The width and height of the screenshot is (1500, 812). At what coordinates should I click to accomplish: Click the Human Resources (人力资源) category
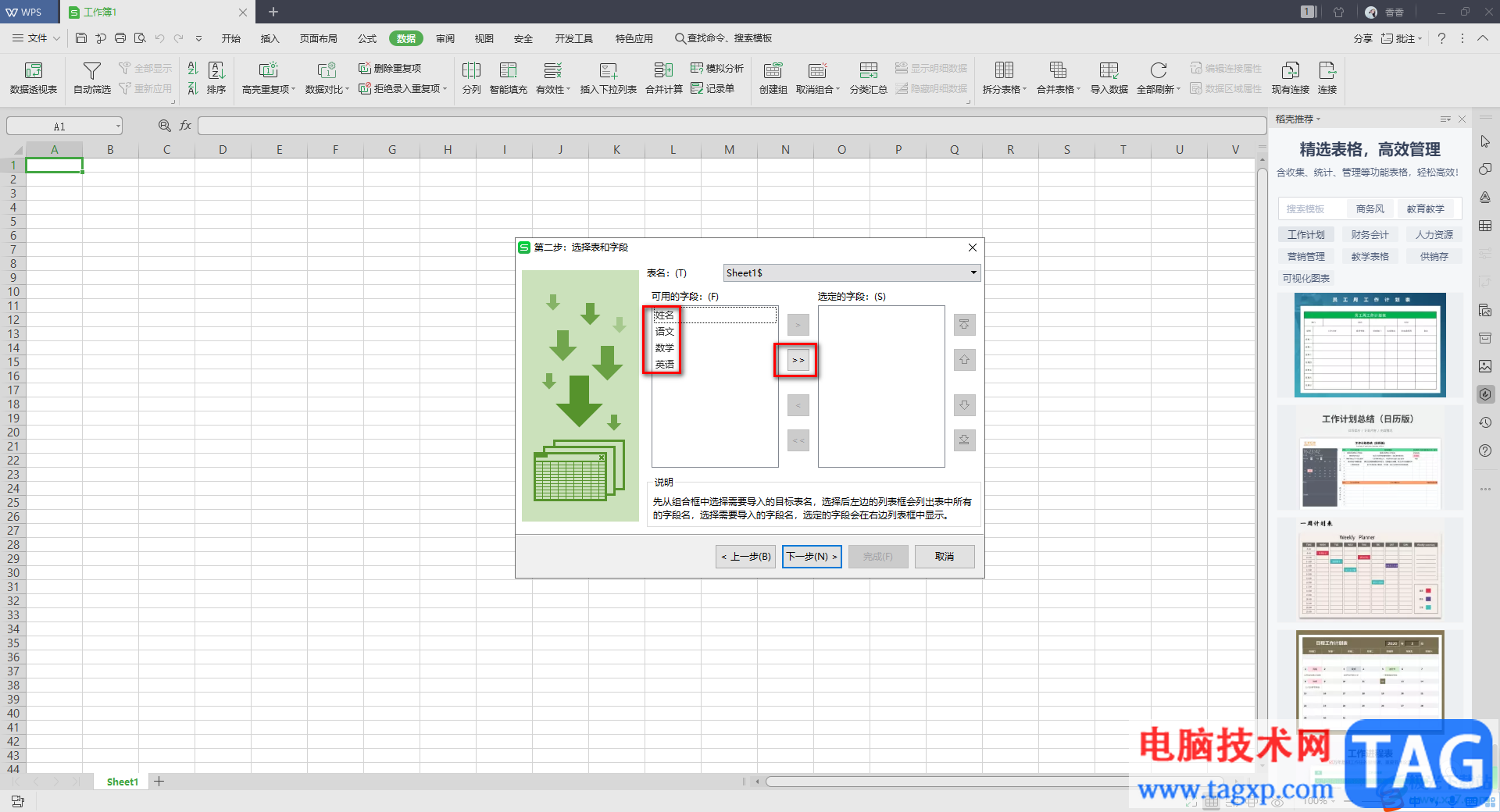point(1434,234)
